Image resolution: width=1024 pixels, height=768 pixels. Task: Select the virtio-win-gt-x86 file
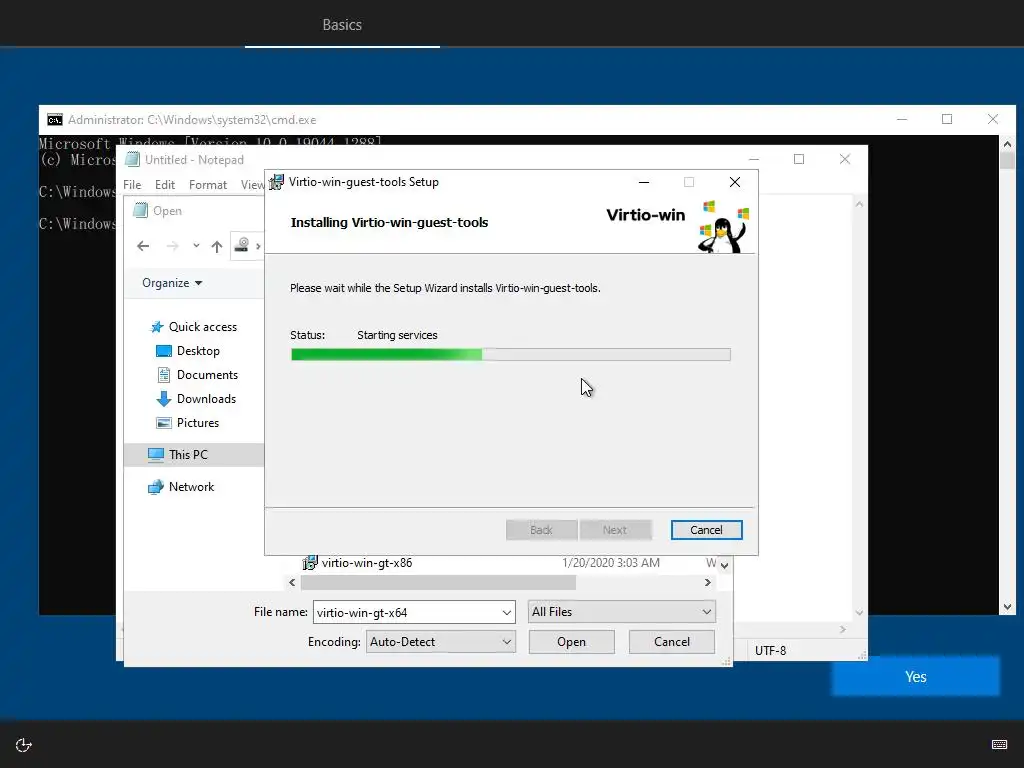[366, 563]
